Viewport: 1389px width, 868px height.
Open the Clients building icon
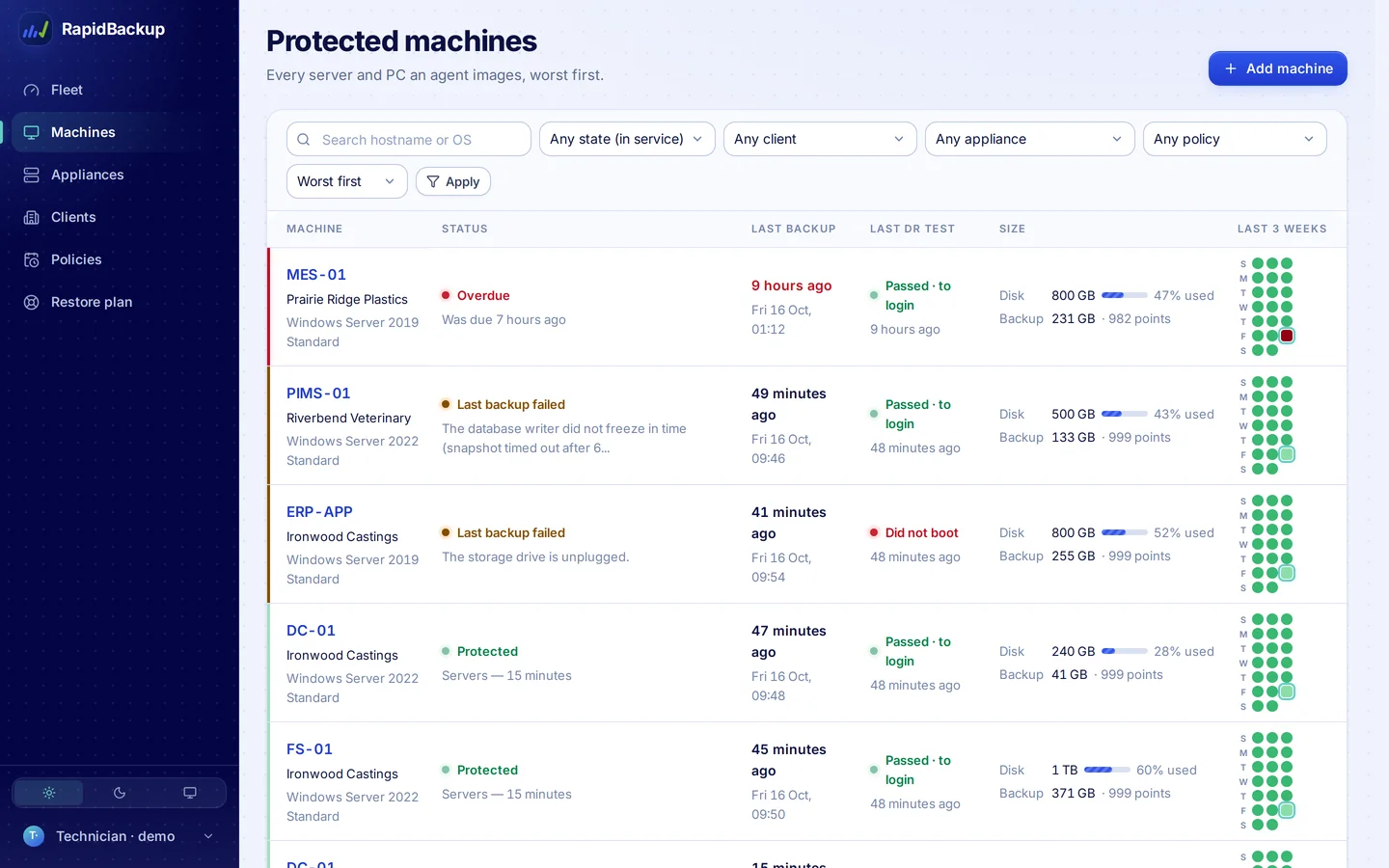pos(32,217)
